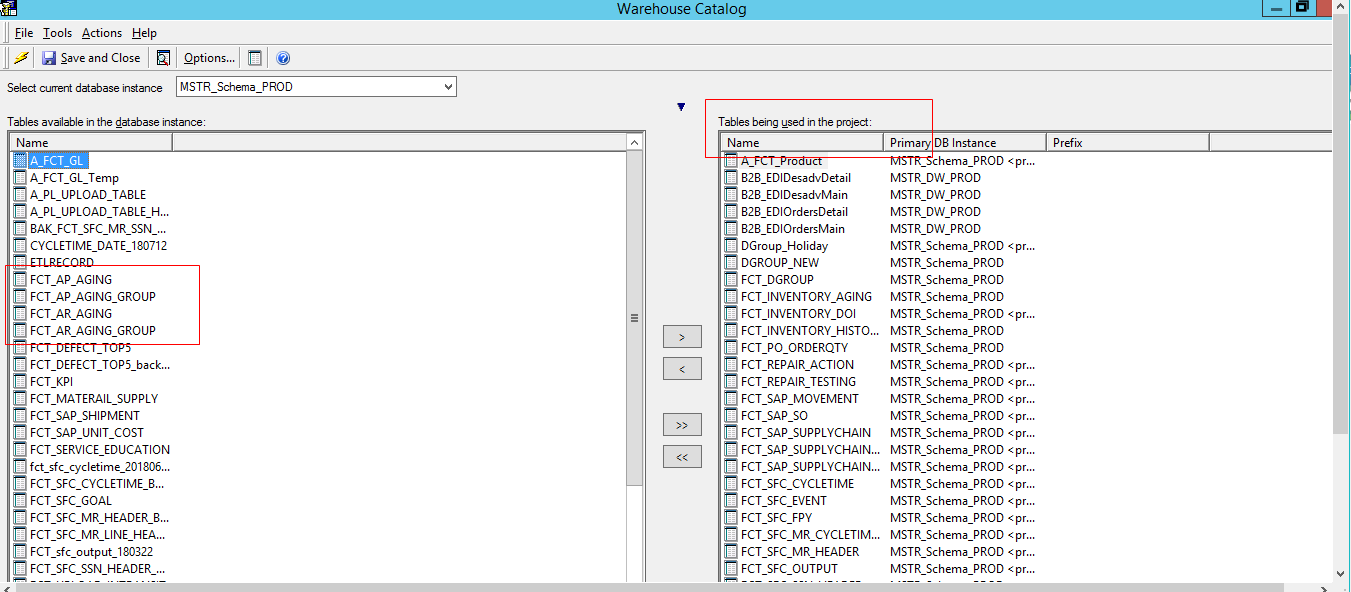Click the Warehouse Catalog title bar app icon
Screen dimensions: 1351x592
pyautogui.click(x=10, y=9)
